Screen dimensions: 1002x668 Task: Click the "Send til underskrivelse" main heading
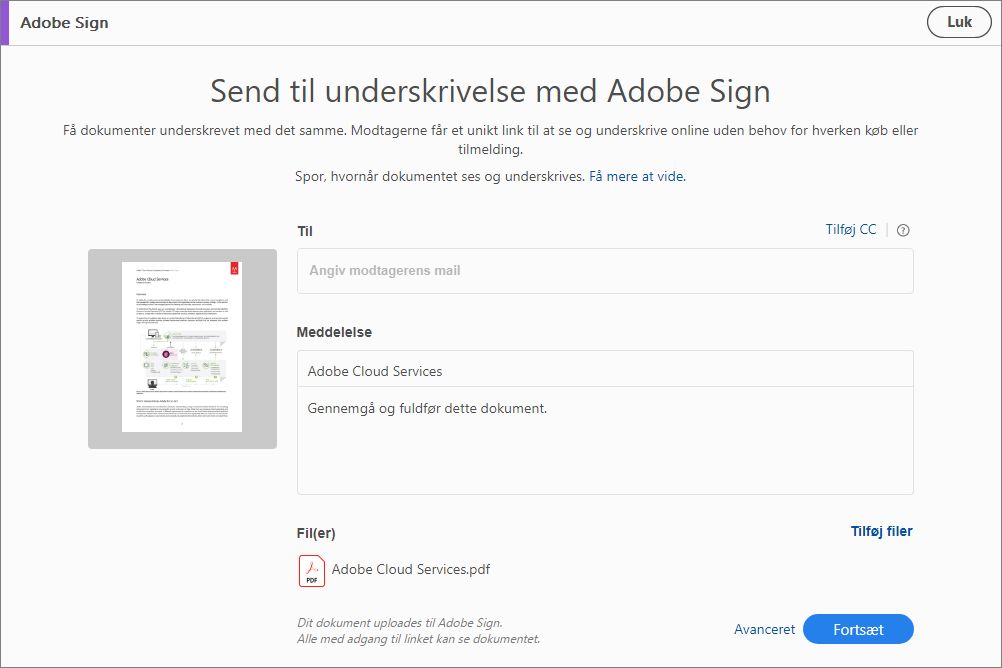tap(490, 92)
